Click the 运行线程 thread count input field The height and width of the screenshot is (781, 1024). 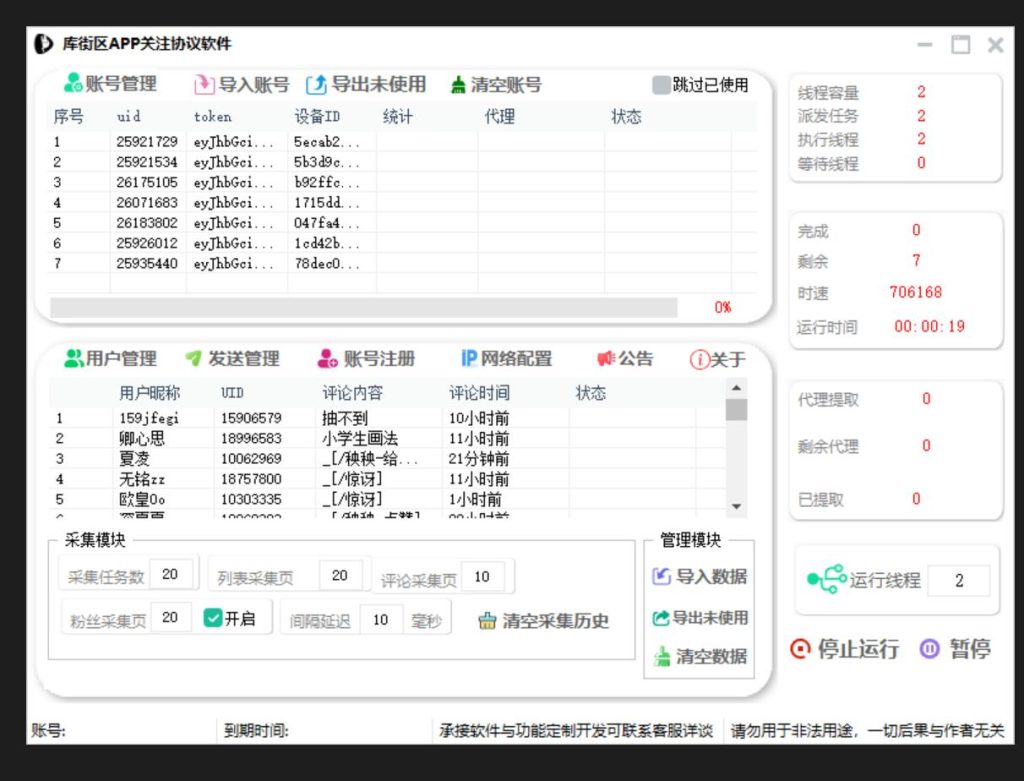pos(958,580)
